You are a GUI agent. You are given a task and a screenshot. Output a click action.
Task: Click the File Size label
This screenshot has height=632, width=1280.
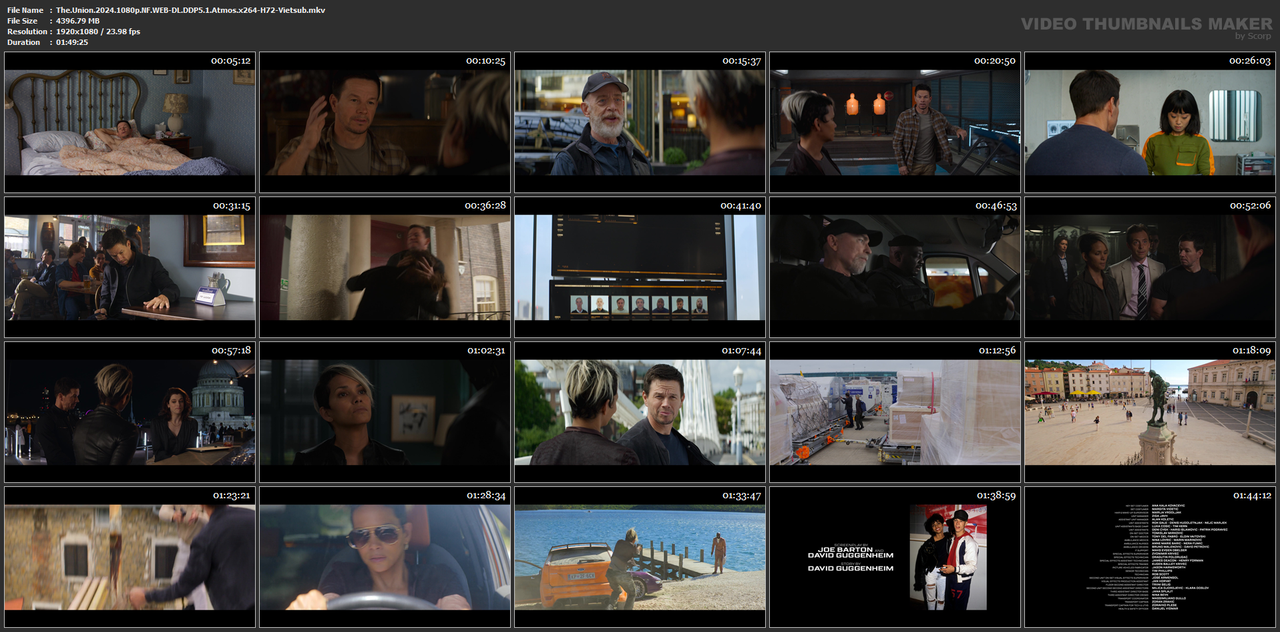pyautogui.click(x=22, y=21)
